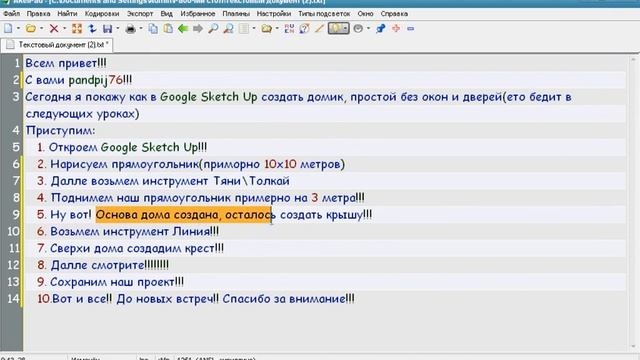Click 'Спасибо за внимание!!!' in line 14

point(288,299)
